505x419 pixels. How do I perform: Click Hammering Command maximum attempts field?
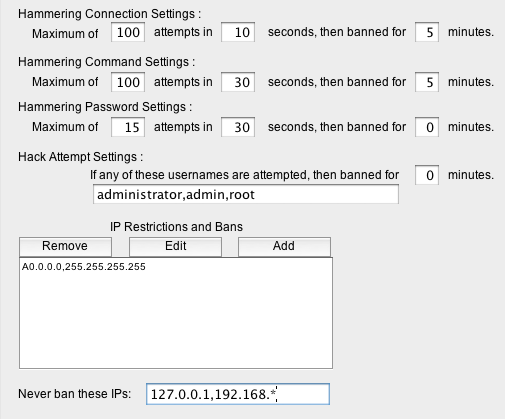[x=128, y=82]
